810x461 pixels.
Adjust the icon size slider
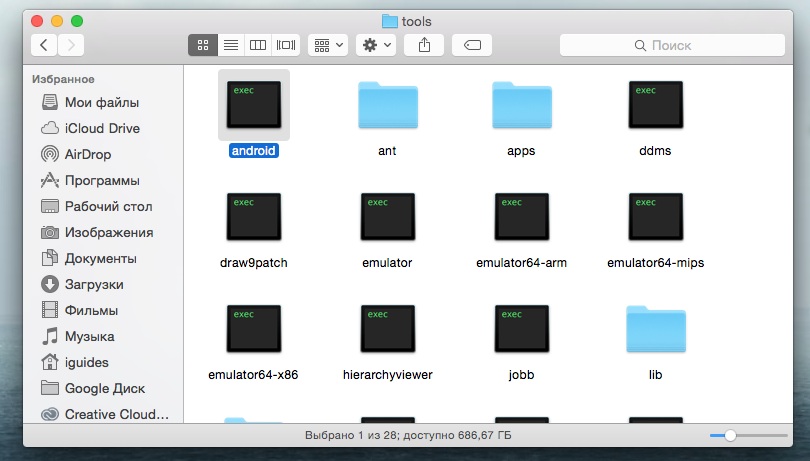731,436
